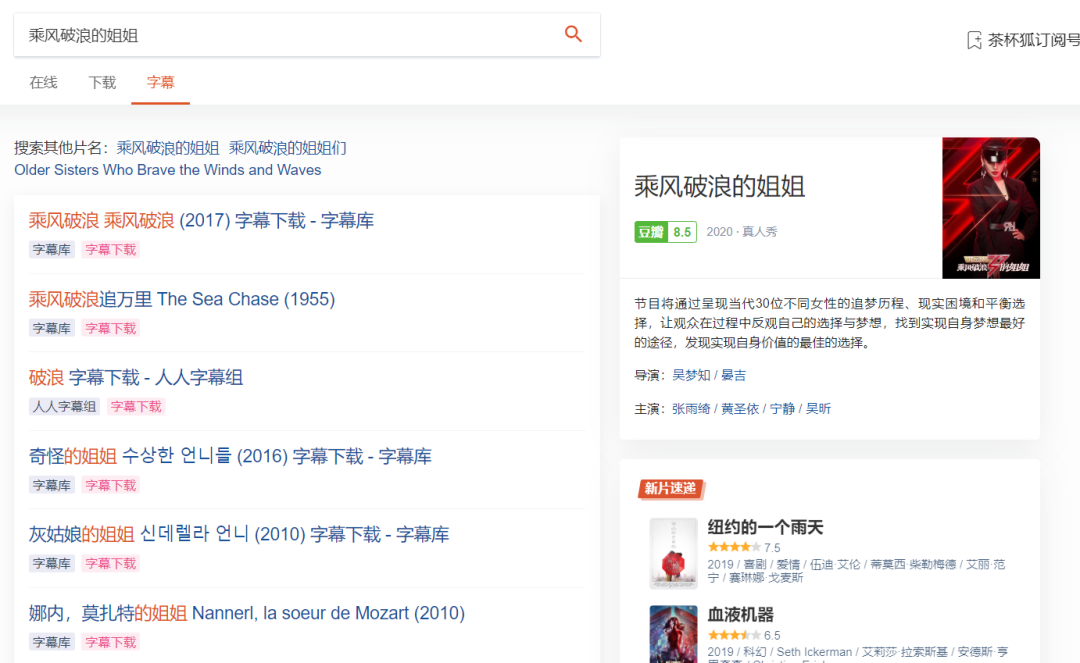Click the 乘风破浪的姐姐 info card title
The image size is (1080, 663).
[x=720, y=187]
